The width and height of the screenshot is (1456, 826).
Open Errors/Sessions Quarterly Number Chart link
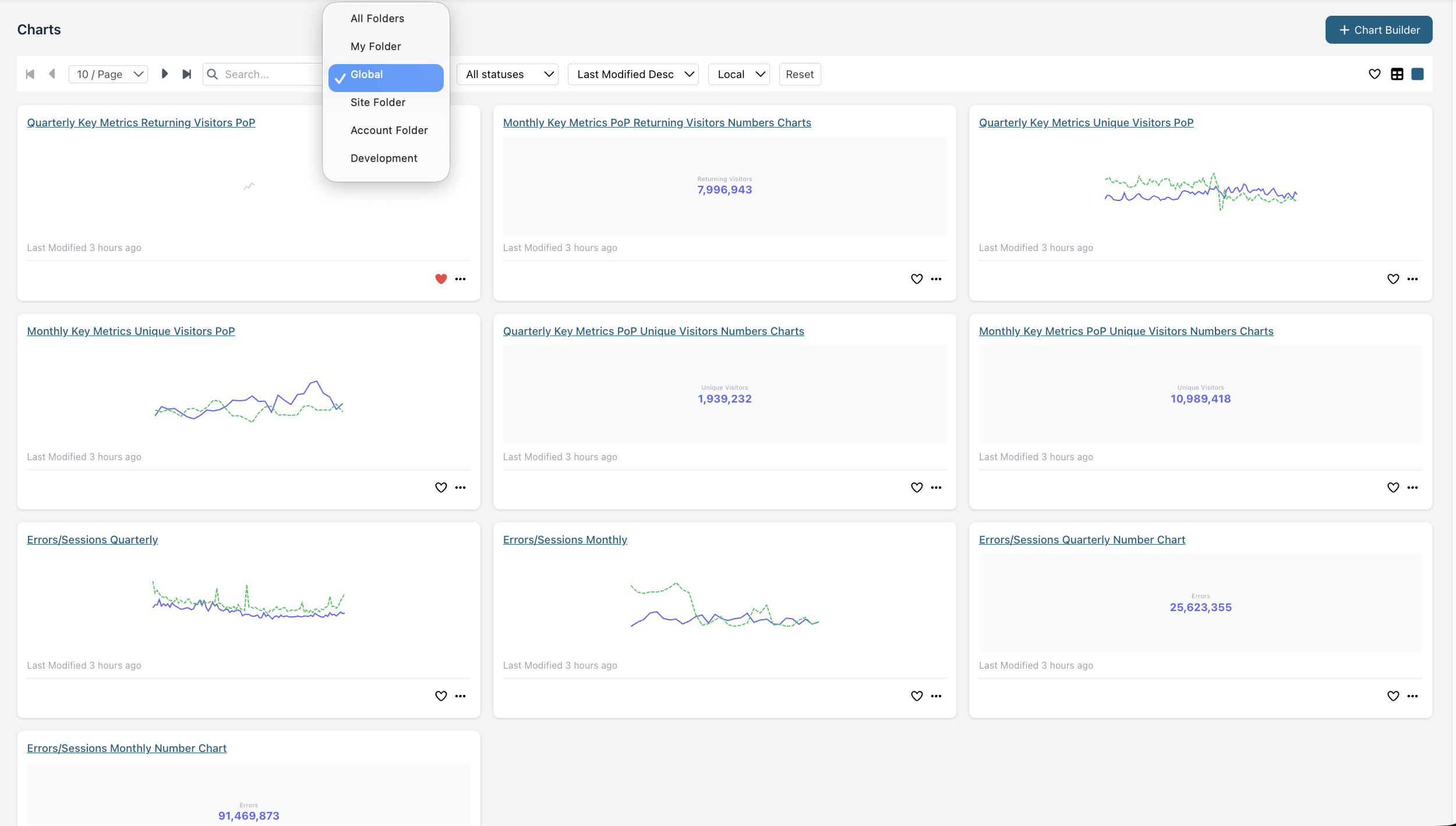(x=1082, y=540)
